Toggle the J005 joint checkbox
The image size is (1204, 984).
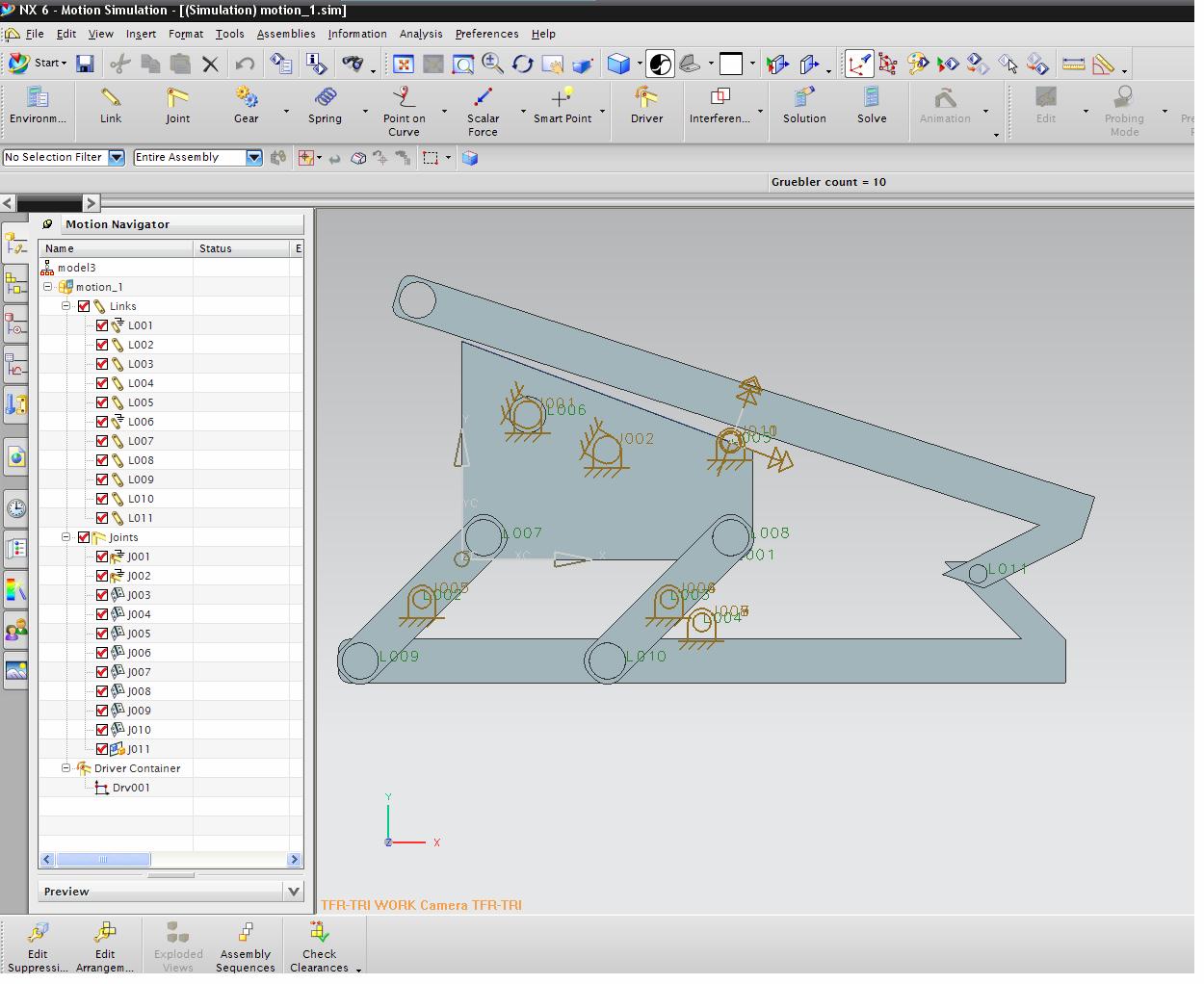(x=102, y=634)
